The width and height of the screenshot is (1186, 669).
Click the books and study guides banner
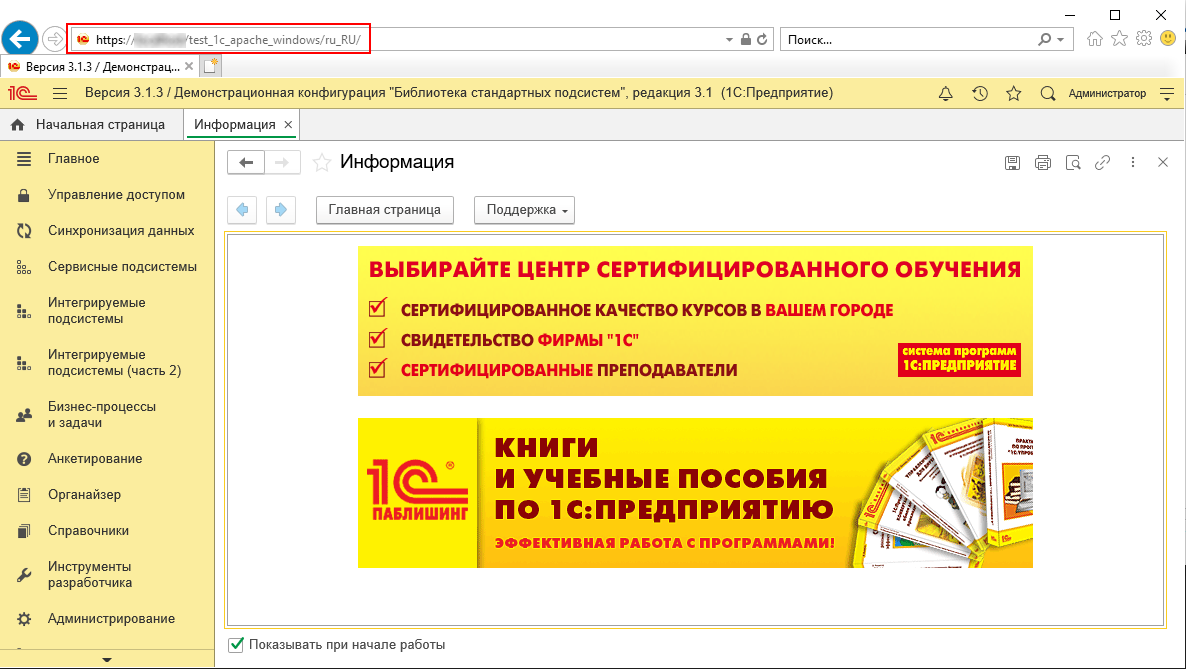[695, 493]
